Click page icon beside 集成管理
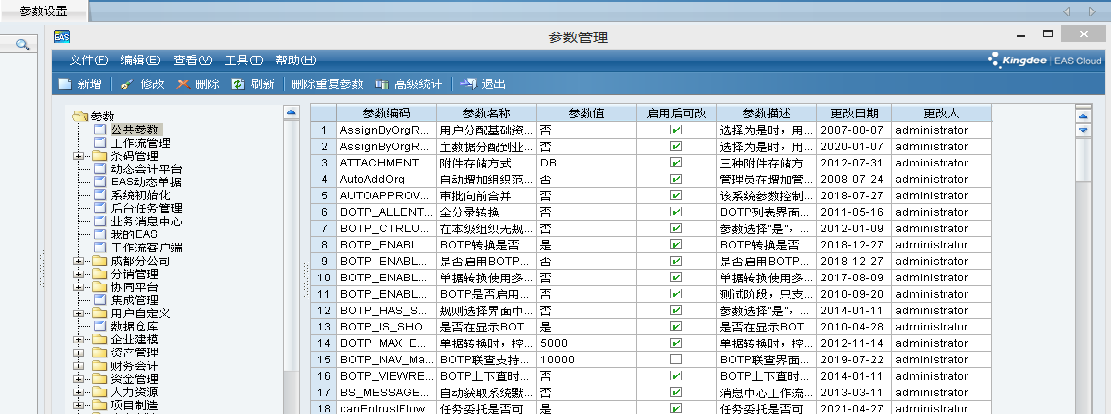This screenshot has width=1111, height=415. 100,300
